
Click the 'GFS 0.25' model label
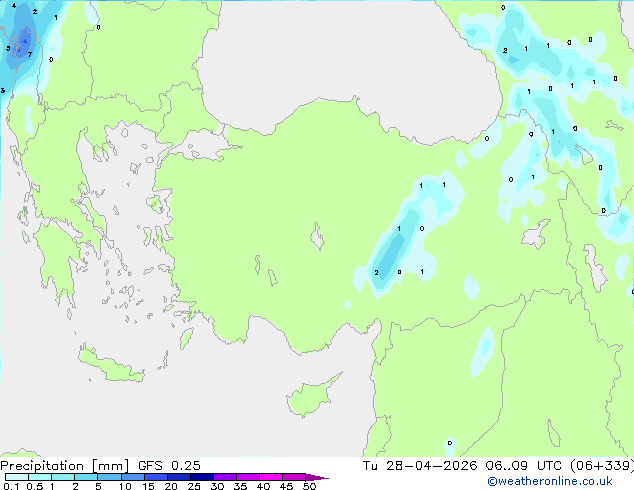[x=169, y=466]
